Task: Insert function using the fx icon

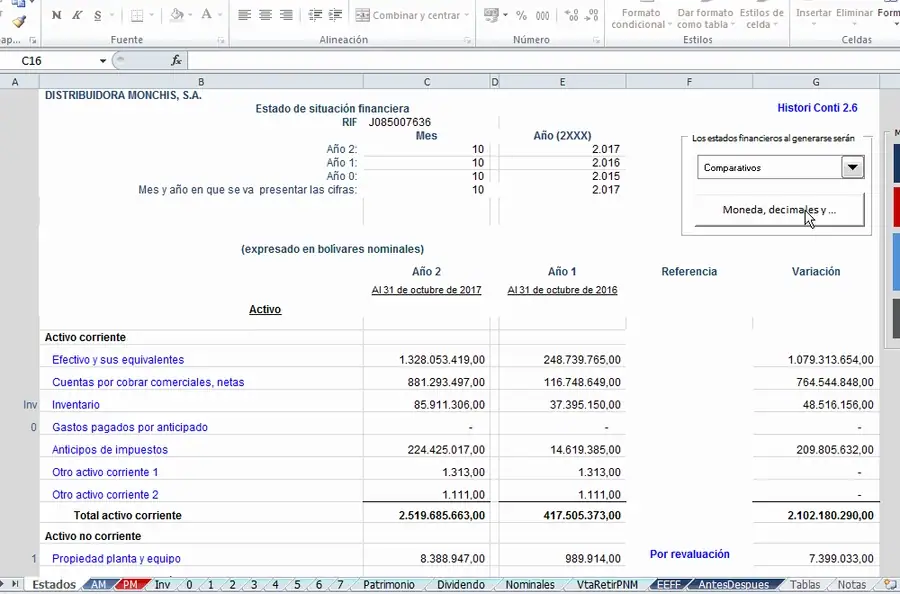Action: (176, 60)
